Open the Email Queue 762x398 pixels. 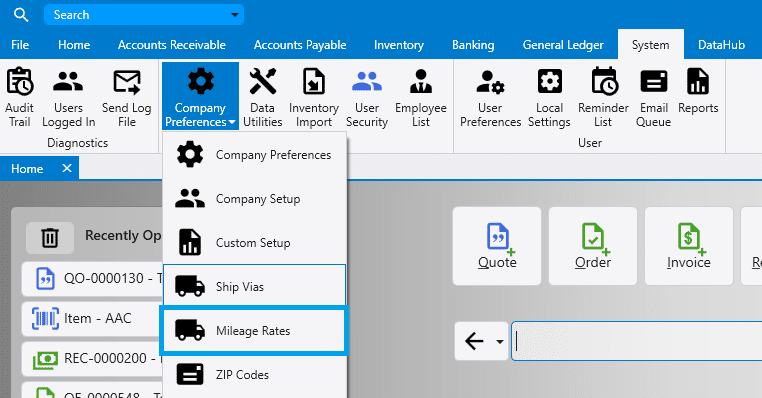pyautogui.click(x=654, y=97)
